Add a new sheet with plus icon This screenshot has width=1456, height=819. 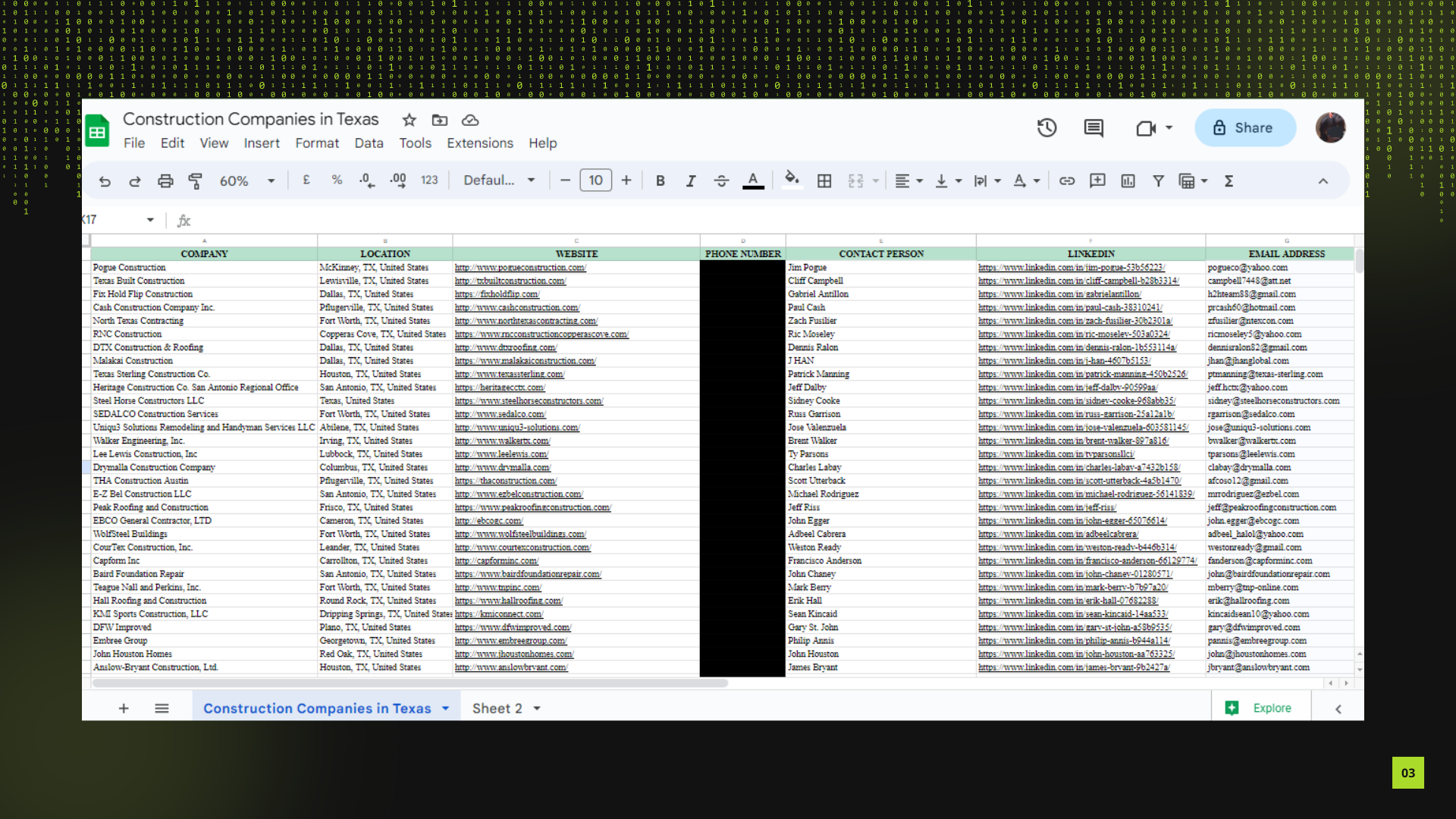point(124,708)
